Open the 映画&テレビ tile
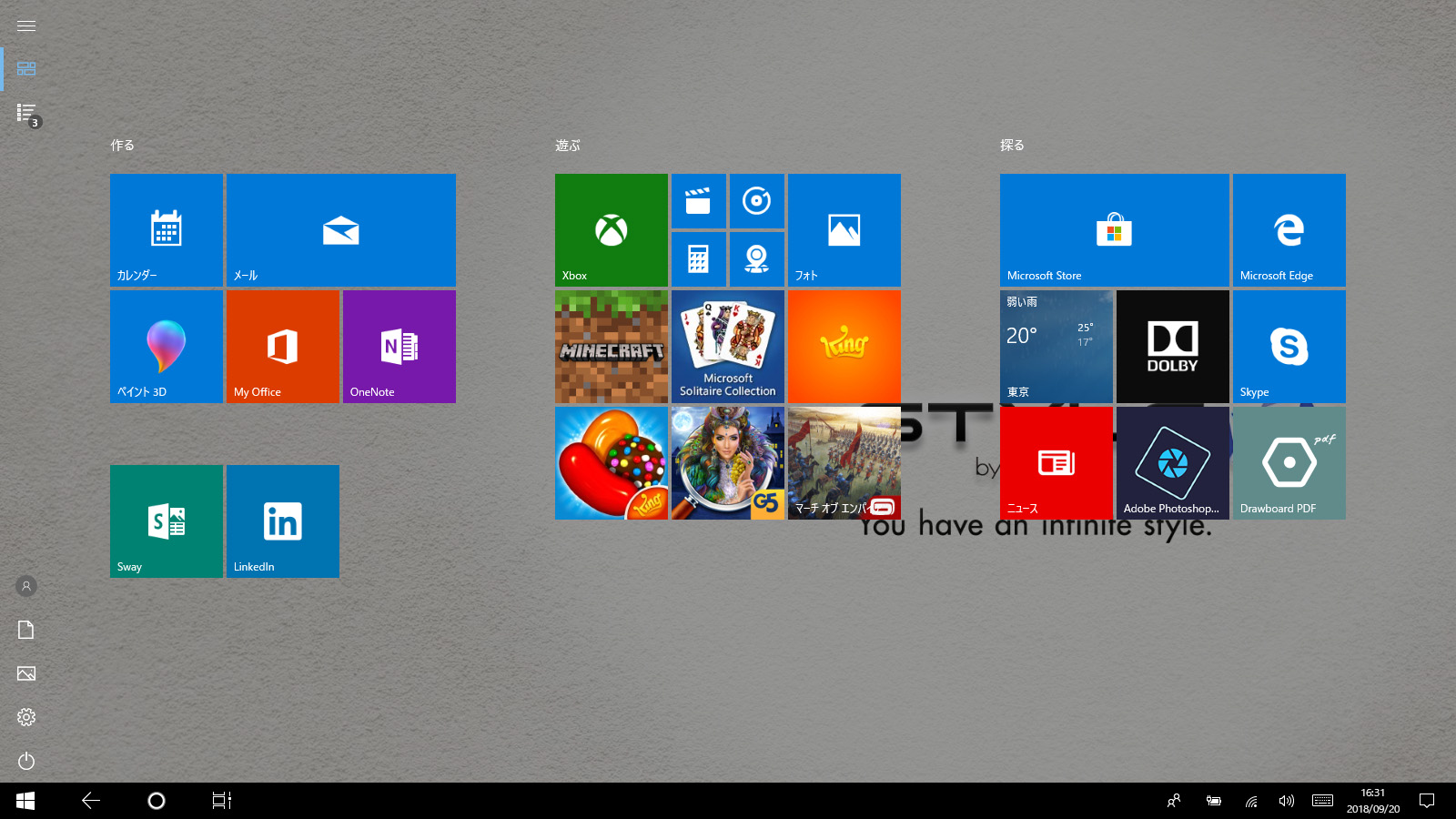Screen dimensions: 1456x819 click(698, 201)
